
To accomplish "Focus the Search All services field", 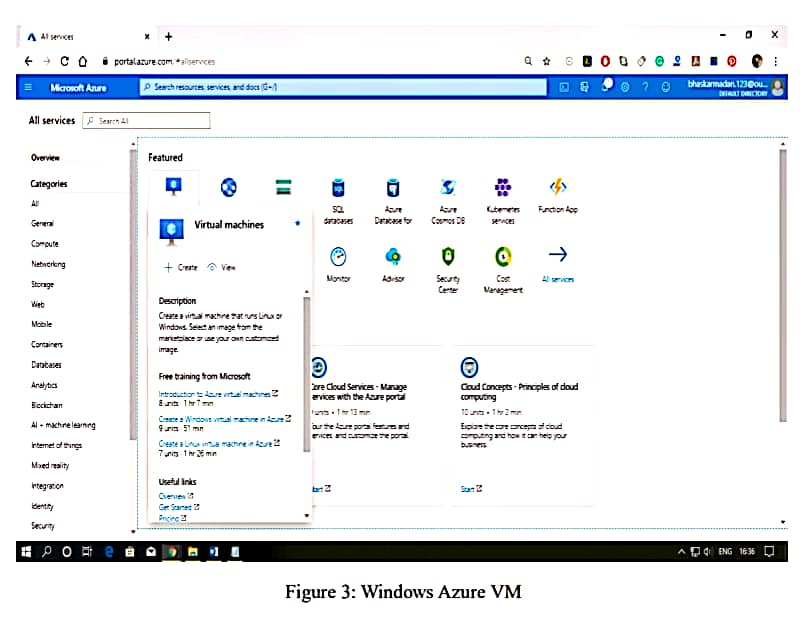I will [x=146, y=120].
